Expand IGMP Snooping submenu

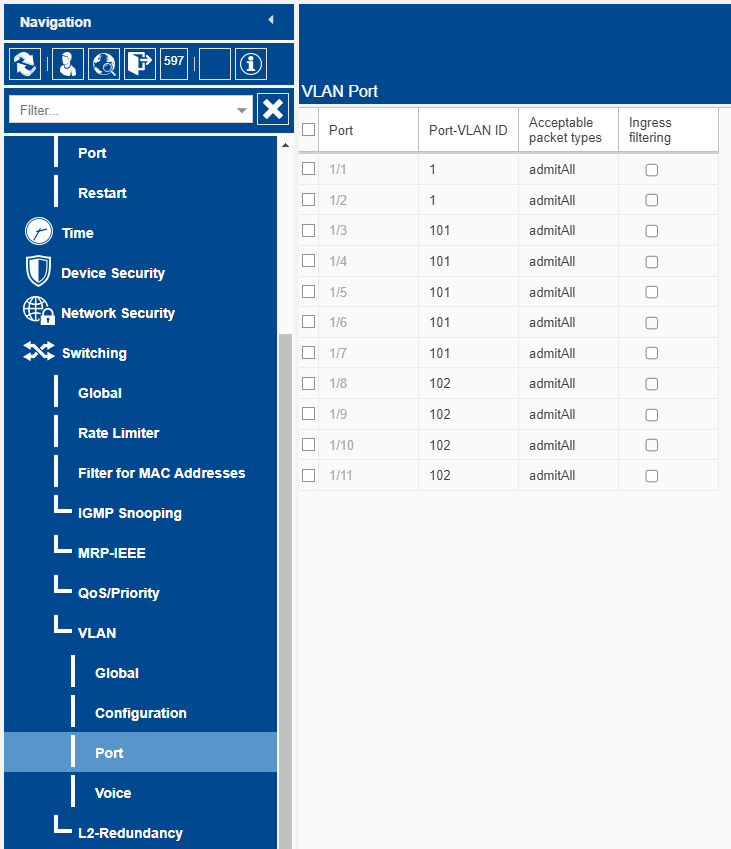[x=129, y=513]
